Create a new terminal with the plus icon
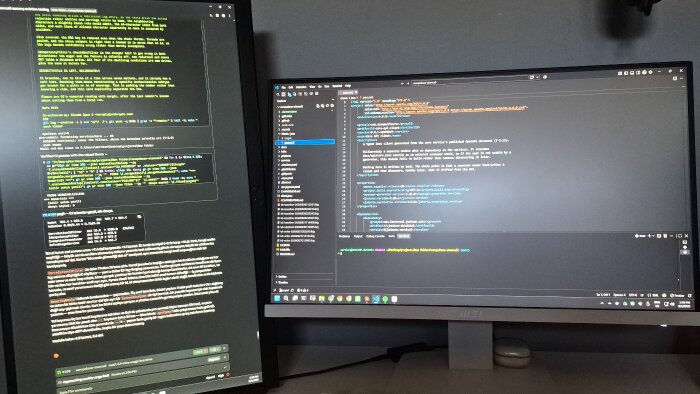The height and width of the screenshot is (394, 700). (x=649, y=236)
